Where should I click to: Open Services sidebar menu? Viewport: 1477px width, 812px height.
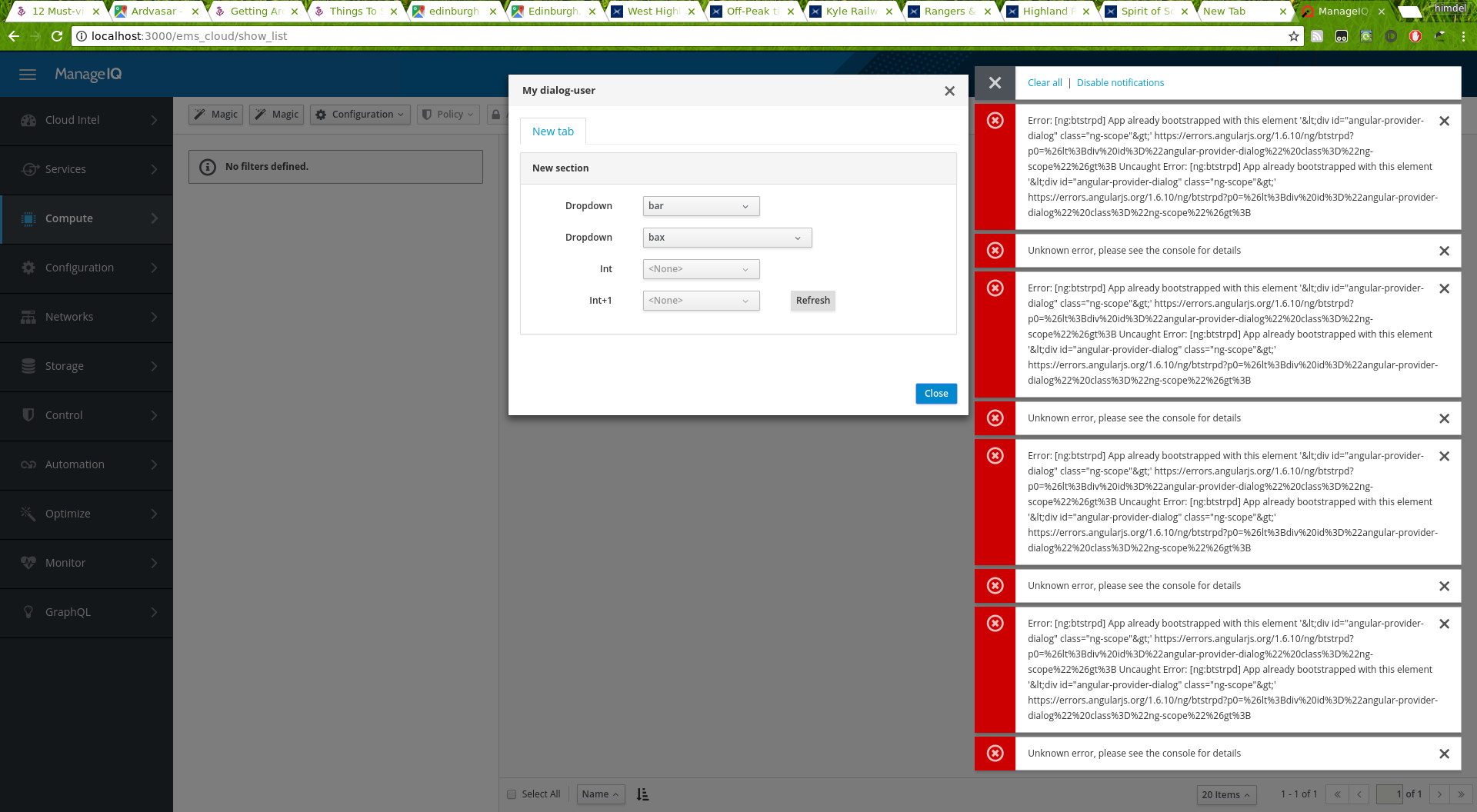tap(86, 170)
